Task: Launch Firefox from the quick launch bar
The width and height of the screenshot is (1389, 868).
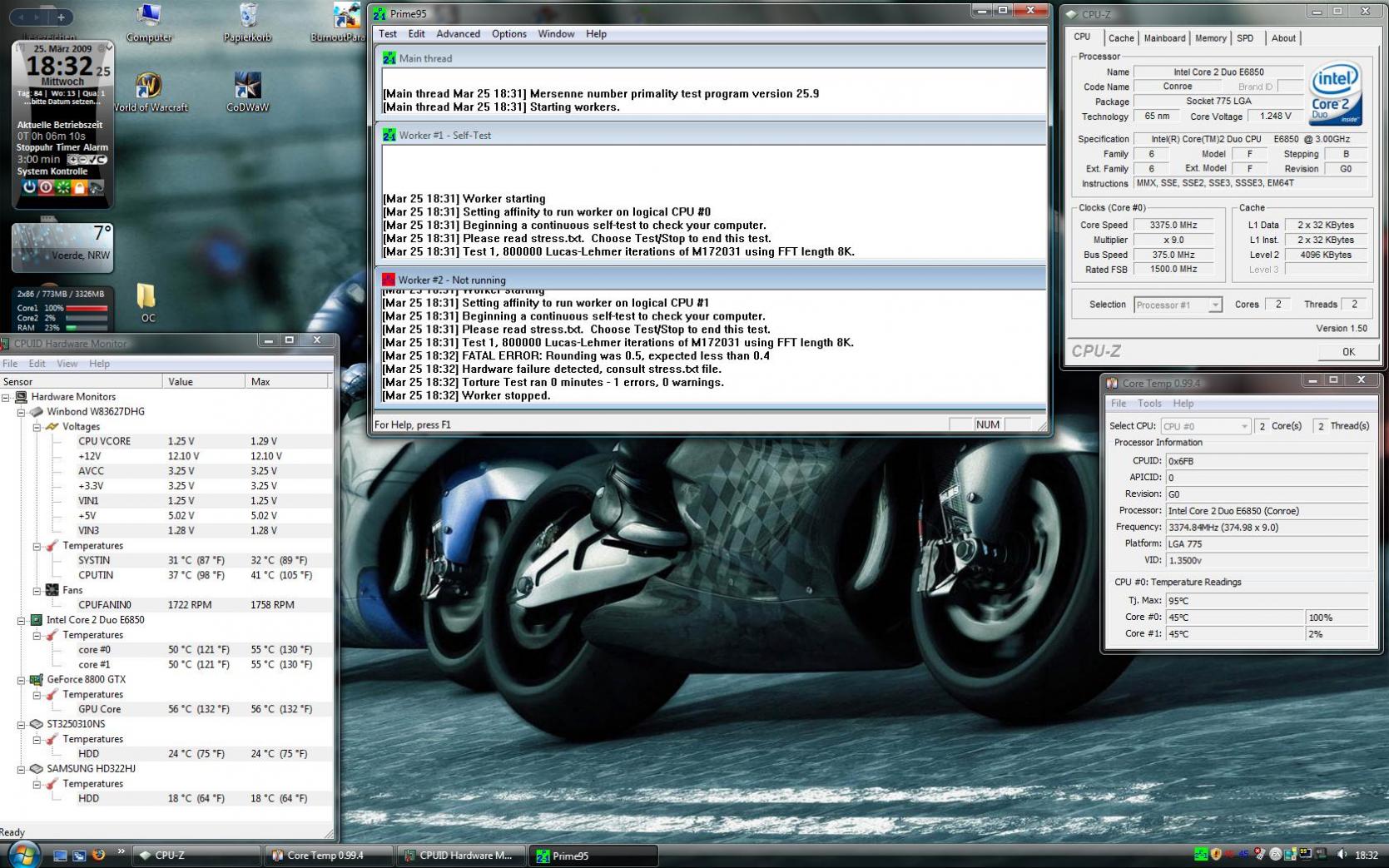Action: [x=98, y=855]
